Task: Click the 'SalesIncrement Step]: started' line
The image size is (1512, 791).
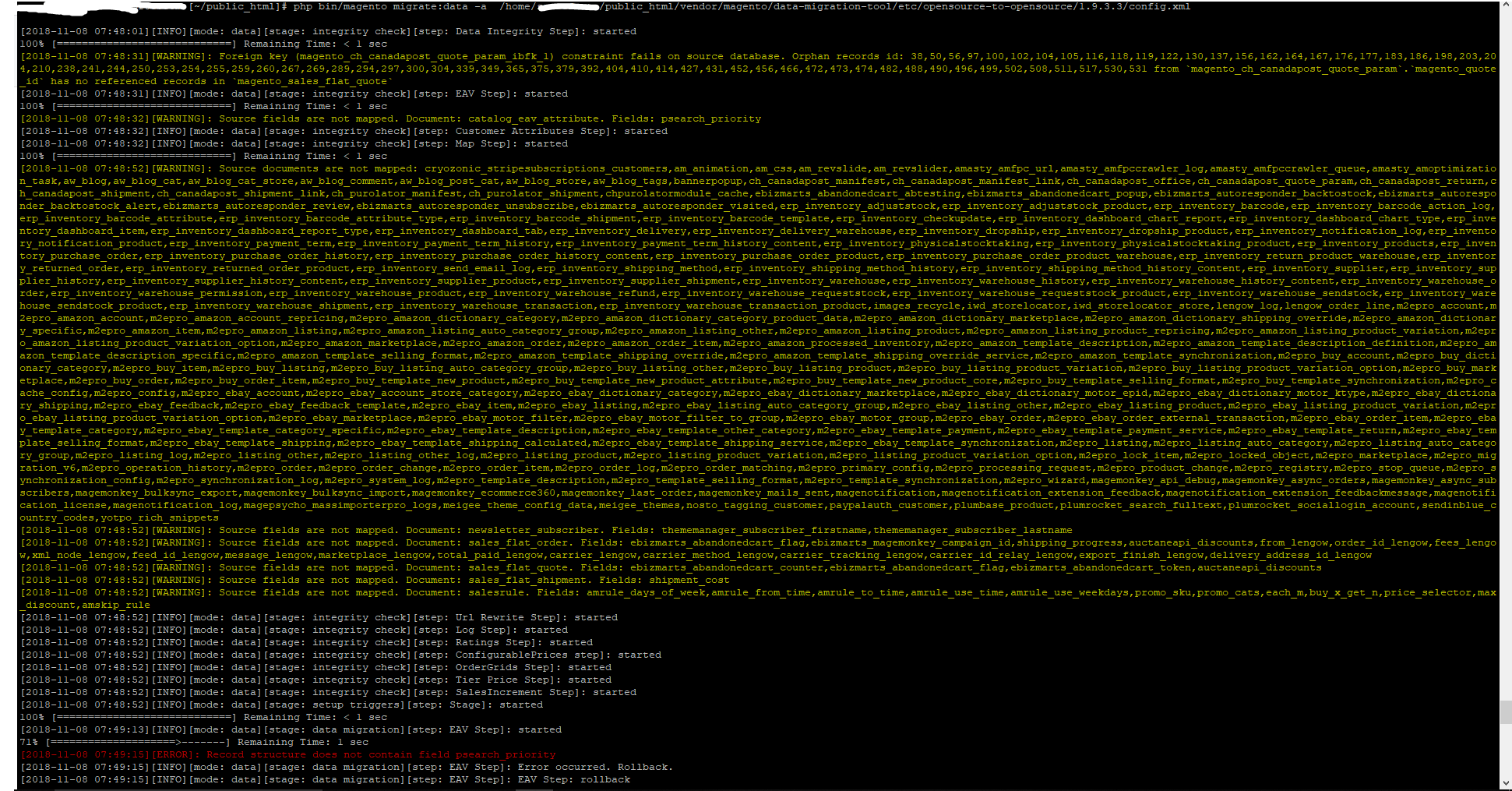Action: [x=328, y=693]
